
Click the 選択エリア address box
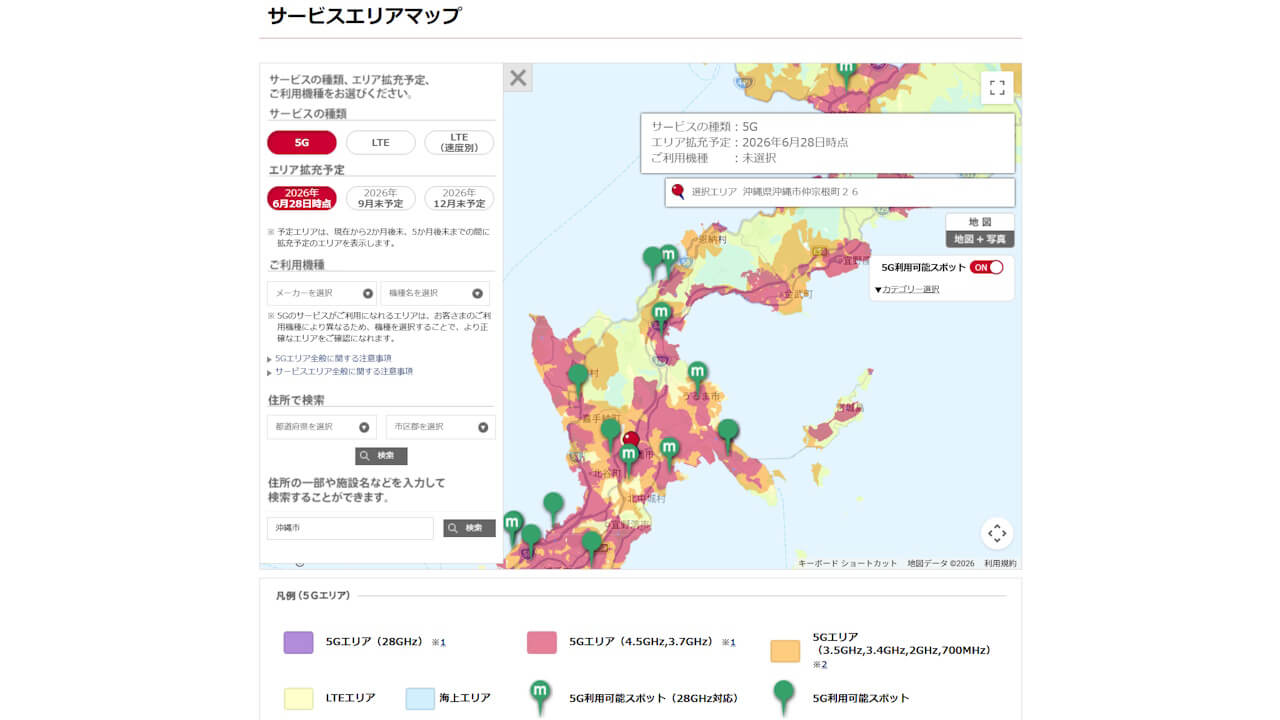[x=840, y=192]
